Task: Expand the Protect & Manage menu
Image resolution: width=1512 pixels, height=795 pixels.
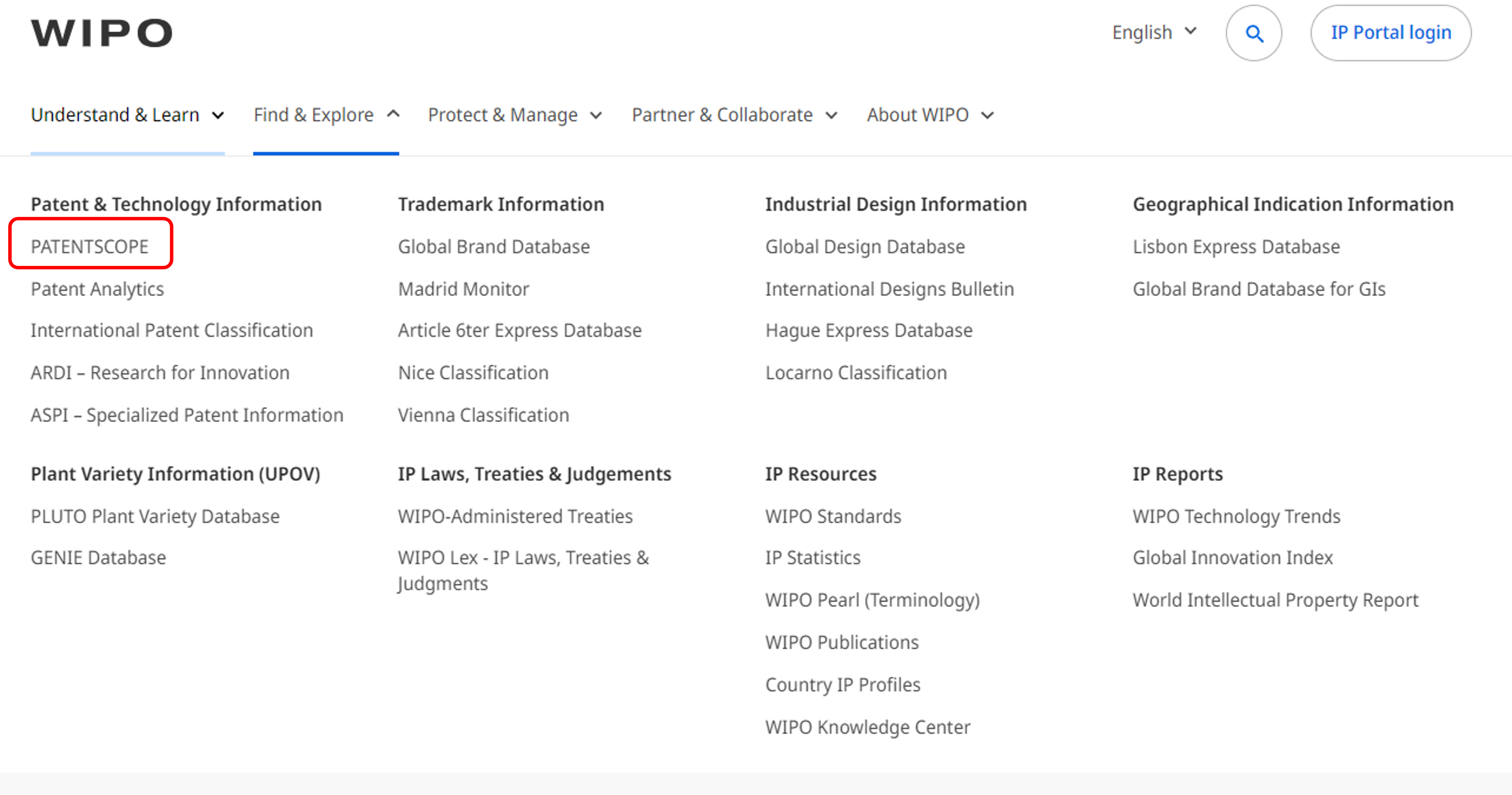Action: pos(515,115)
